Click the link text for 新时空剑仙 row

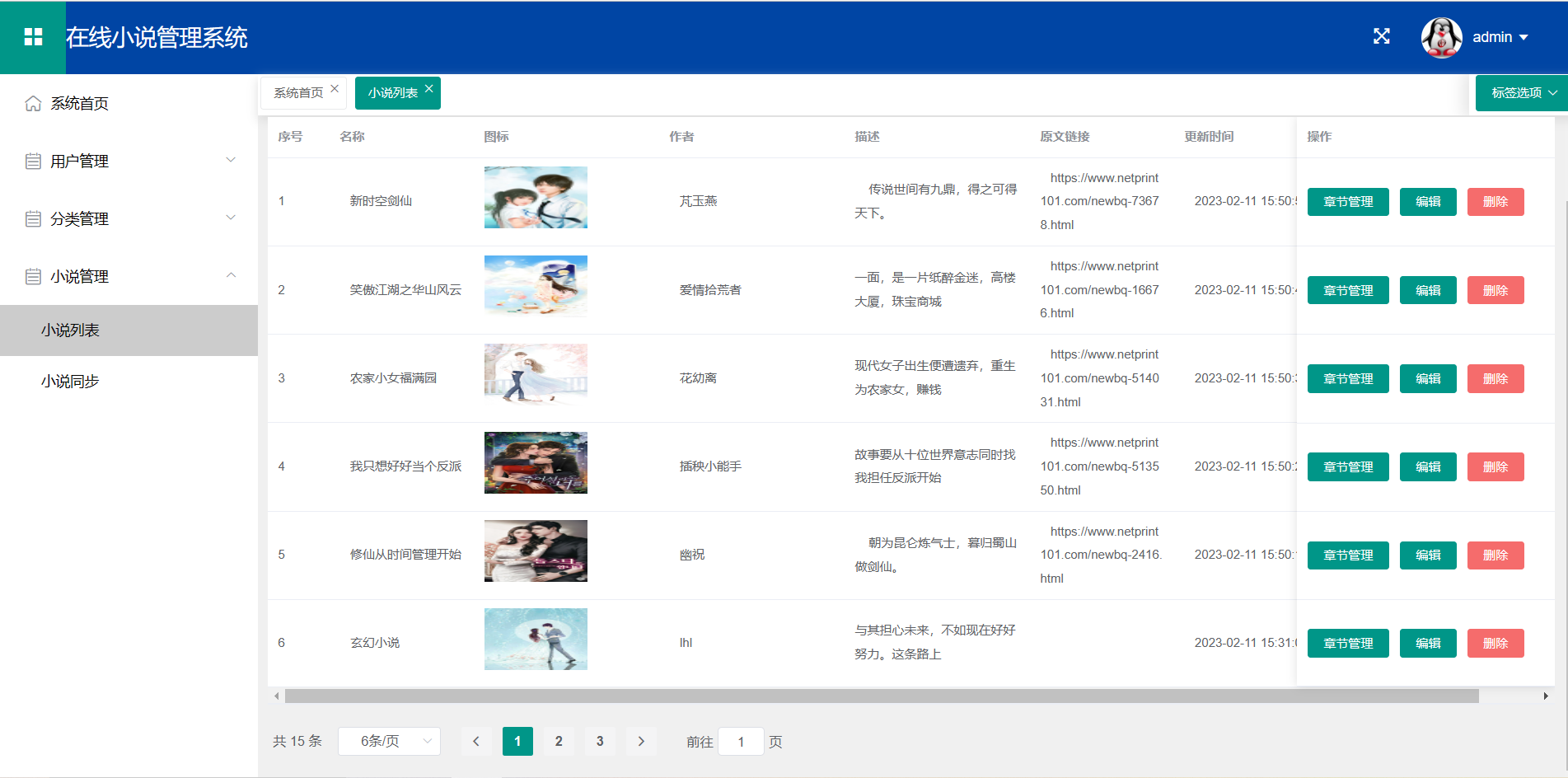click(x=1100, y=201)
